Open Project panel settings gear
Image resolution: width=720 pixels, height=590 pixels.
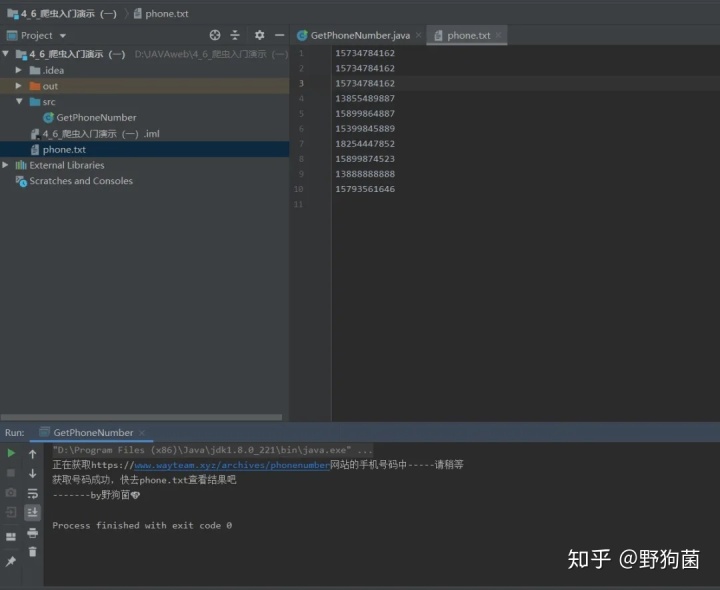(259, 35)
